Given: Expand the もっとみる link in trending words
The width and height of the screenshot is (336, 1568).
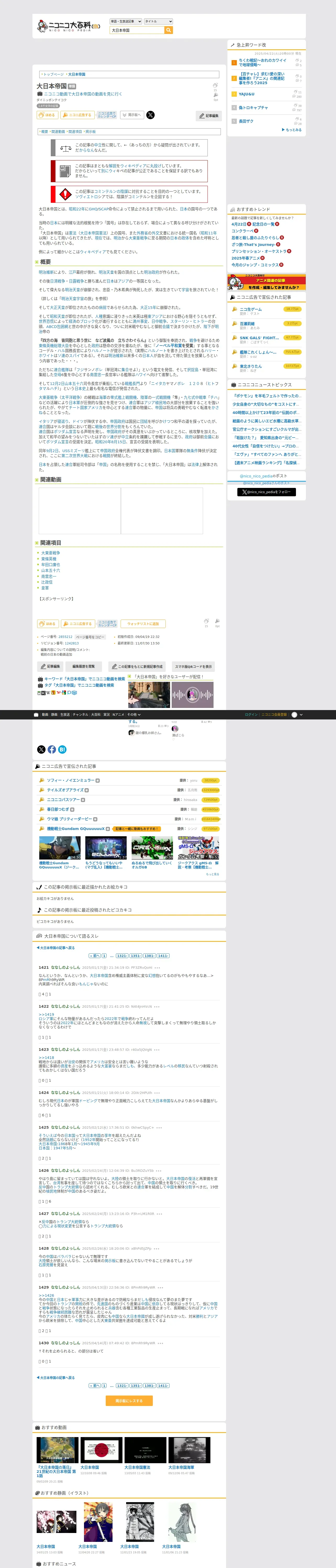Looking at the screenshot, I should pyautogui.click(x=292, y=130).
